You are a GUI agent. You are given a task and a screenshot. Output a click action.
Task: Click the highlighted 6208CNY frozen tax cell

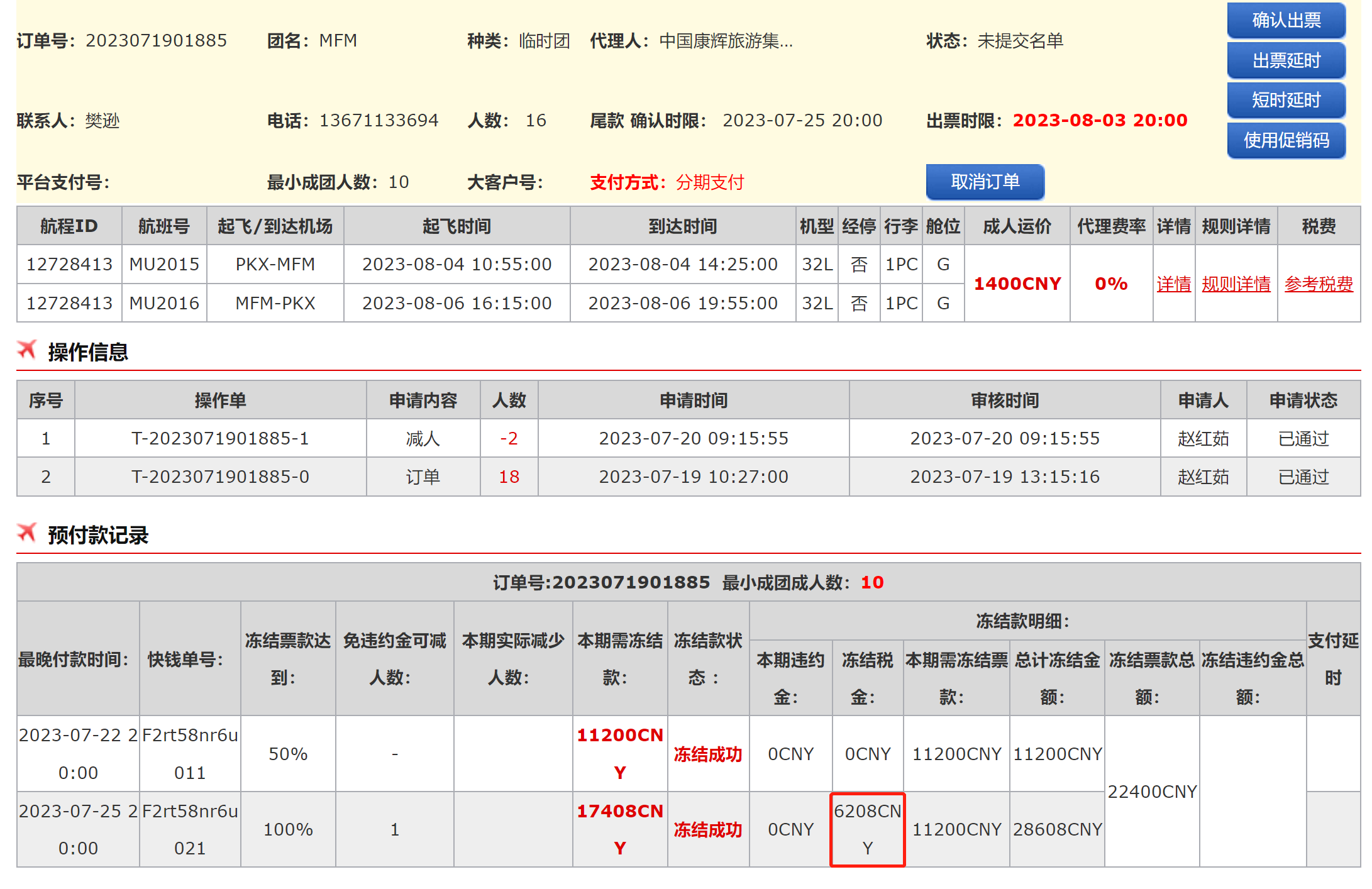pos(867,829)
